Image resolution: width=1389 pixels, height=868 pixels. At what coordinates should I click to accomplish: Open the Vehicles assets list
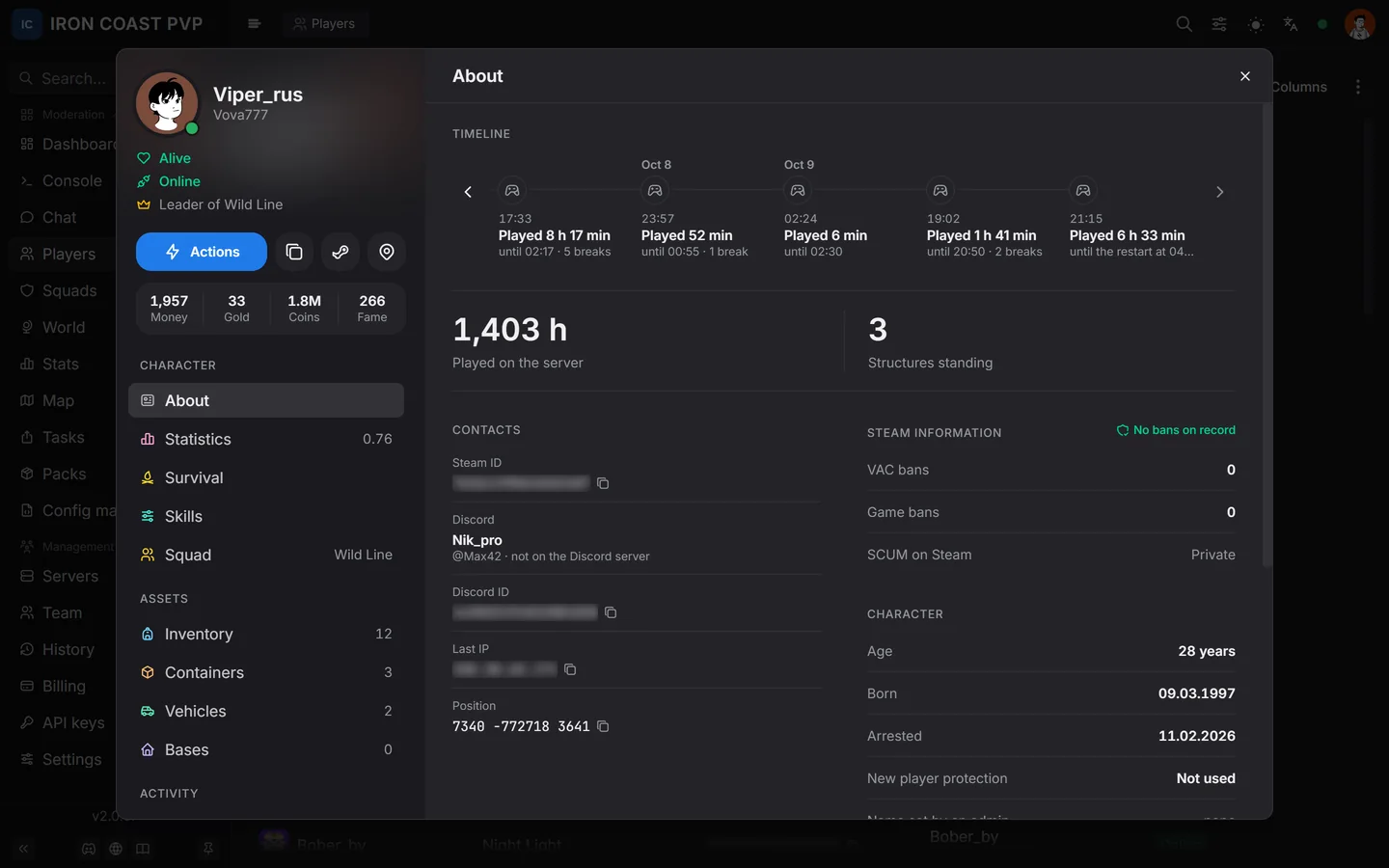pyautogui.click(x=266, y=711)
